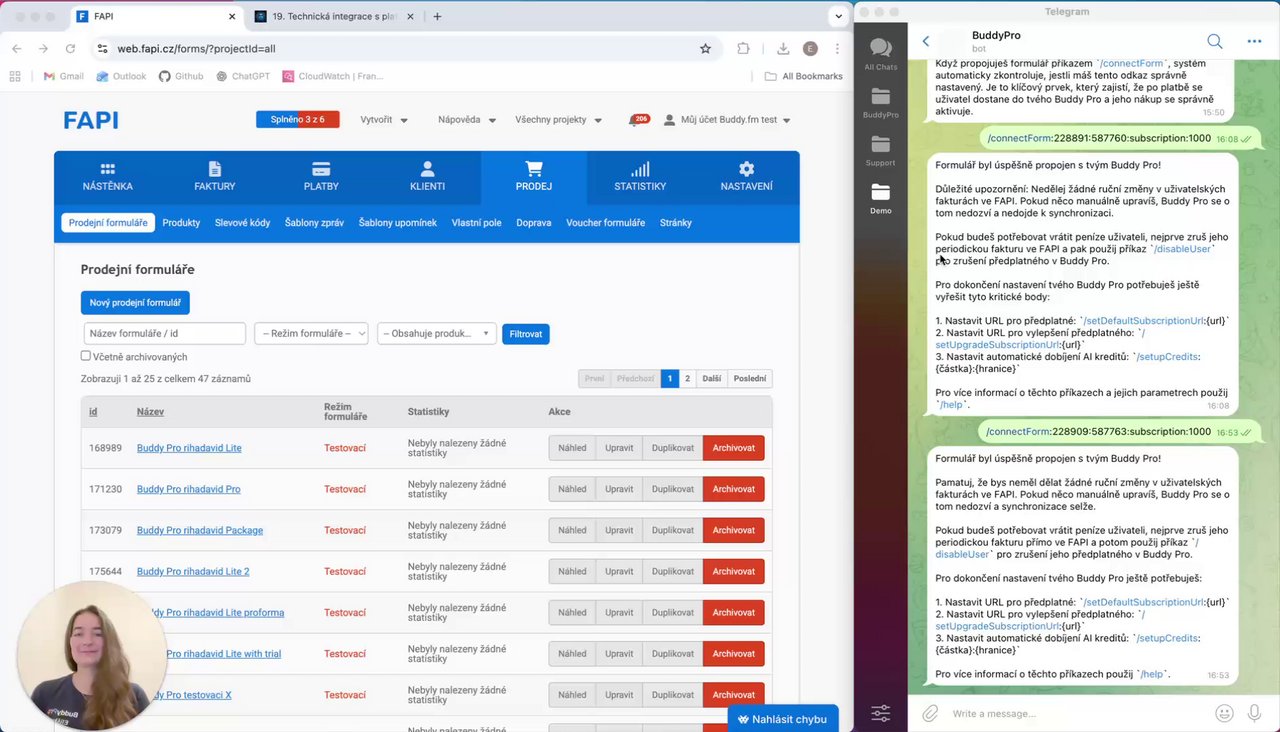The image size is (1280, 732).
Task: Open the Šablony zpráv subtab
Action: (x=314, y=223)
